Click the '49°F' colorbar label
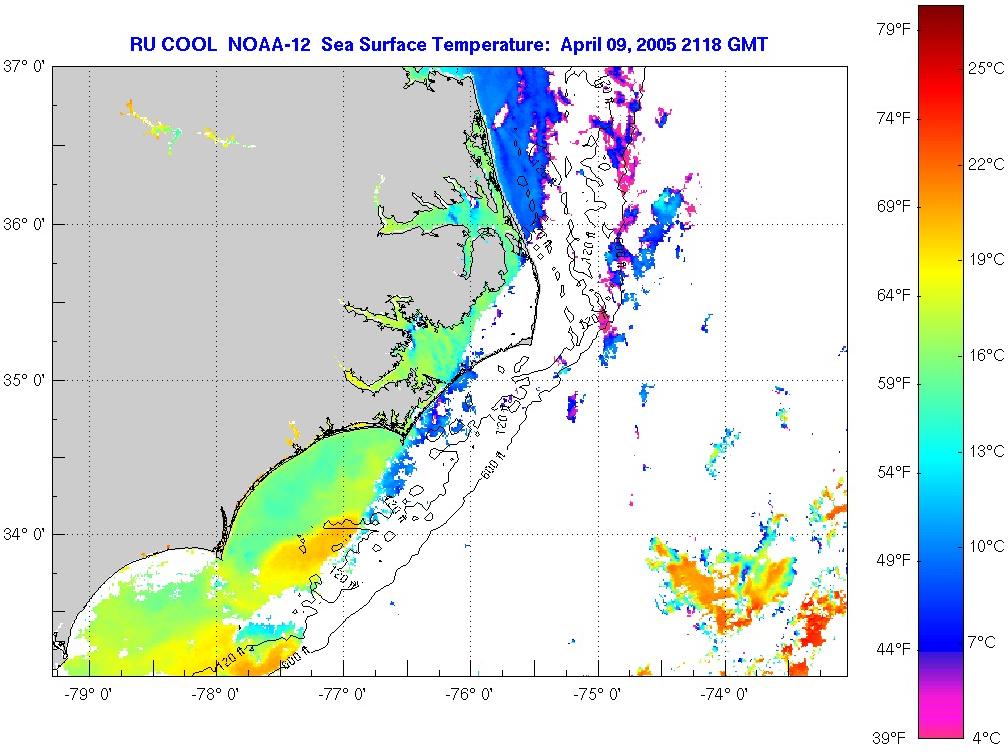 (x=894, y=561)
